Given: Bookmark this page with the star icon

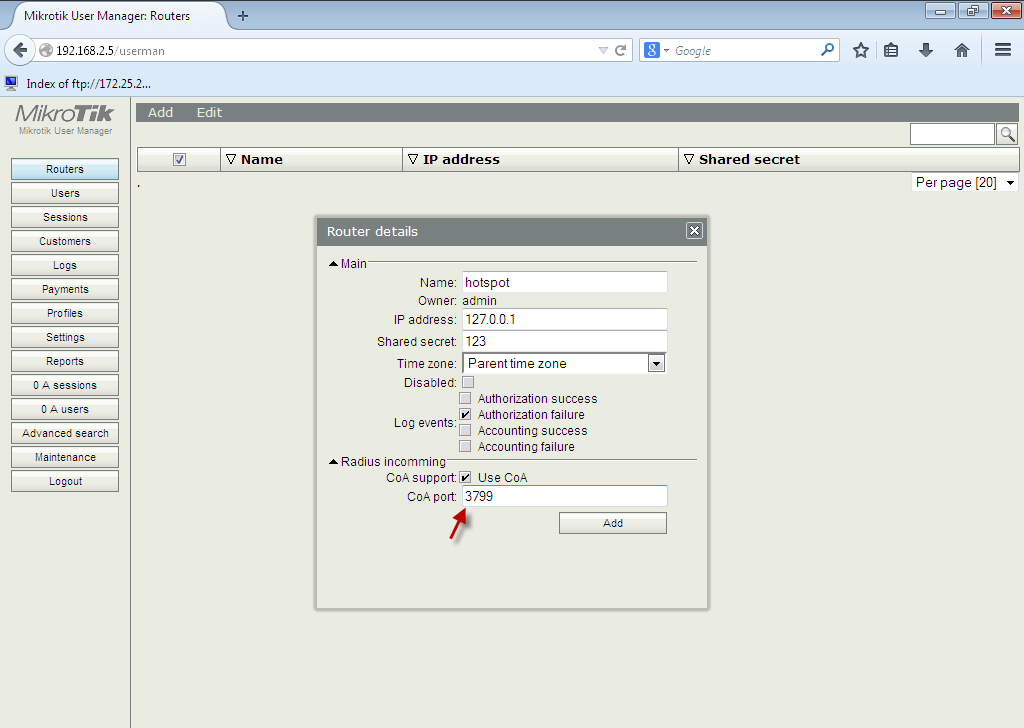Looking at the screenshot, I should (x=861, y=50).
